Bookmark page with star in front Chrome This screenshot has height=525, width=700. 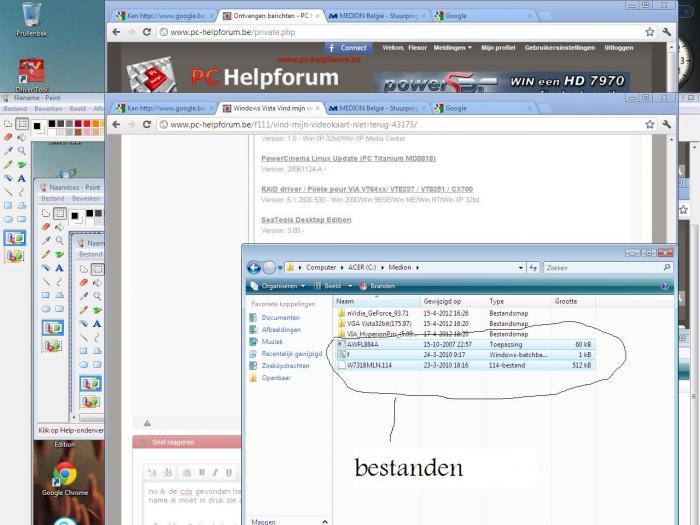[650, 125]
